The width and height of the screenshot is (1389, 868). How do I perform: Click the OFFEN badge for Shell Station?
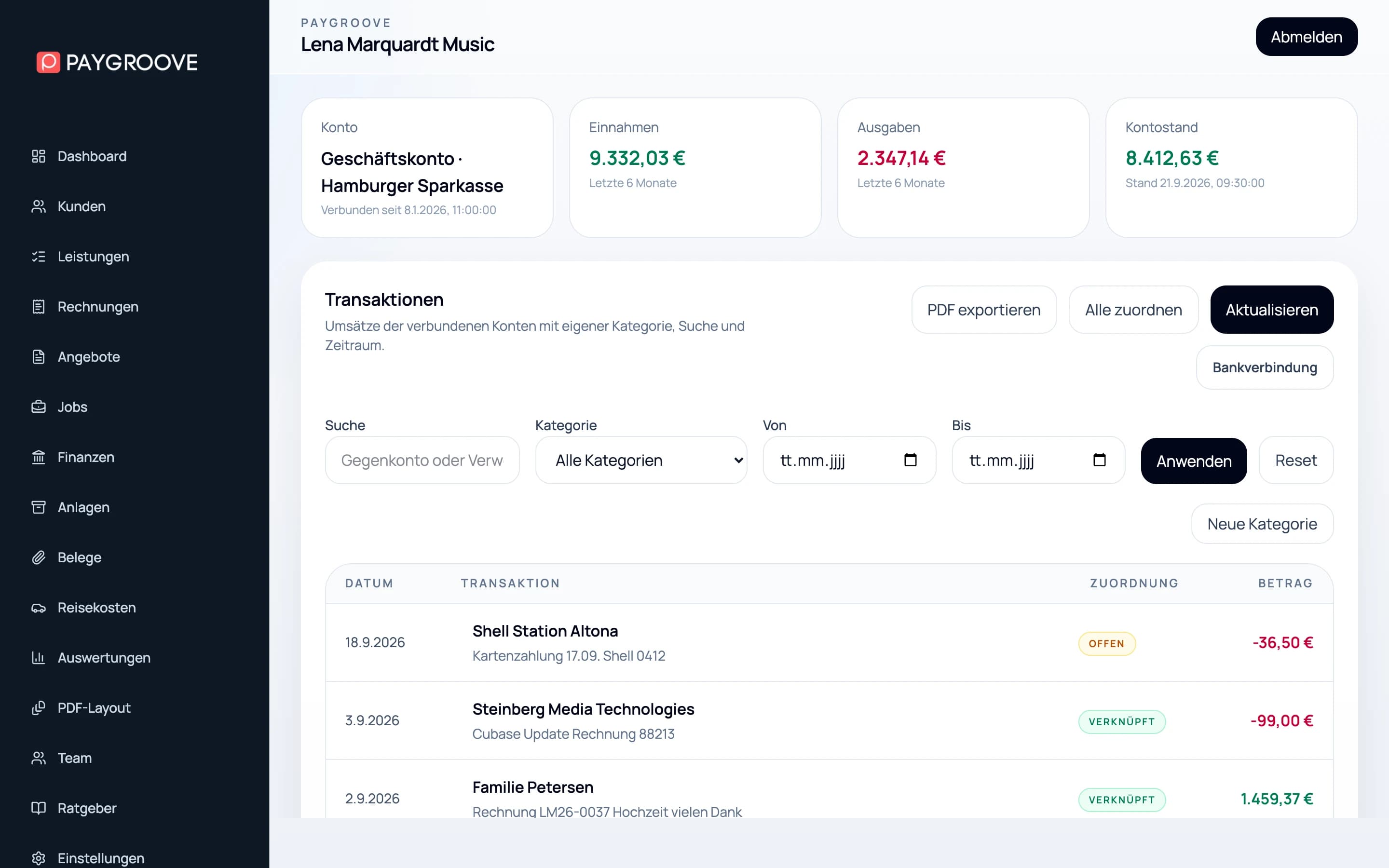(x=1106, y=644)
